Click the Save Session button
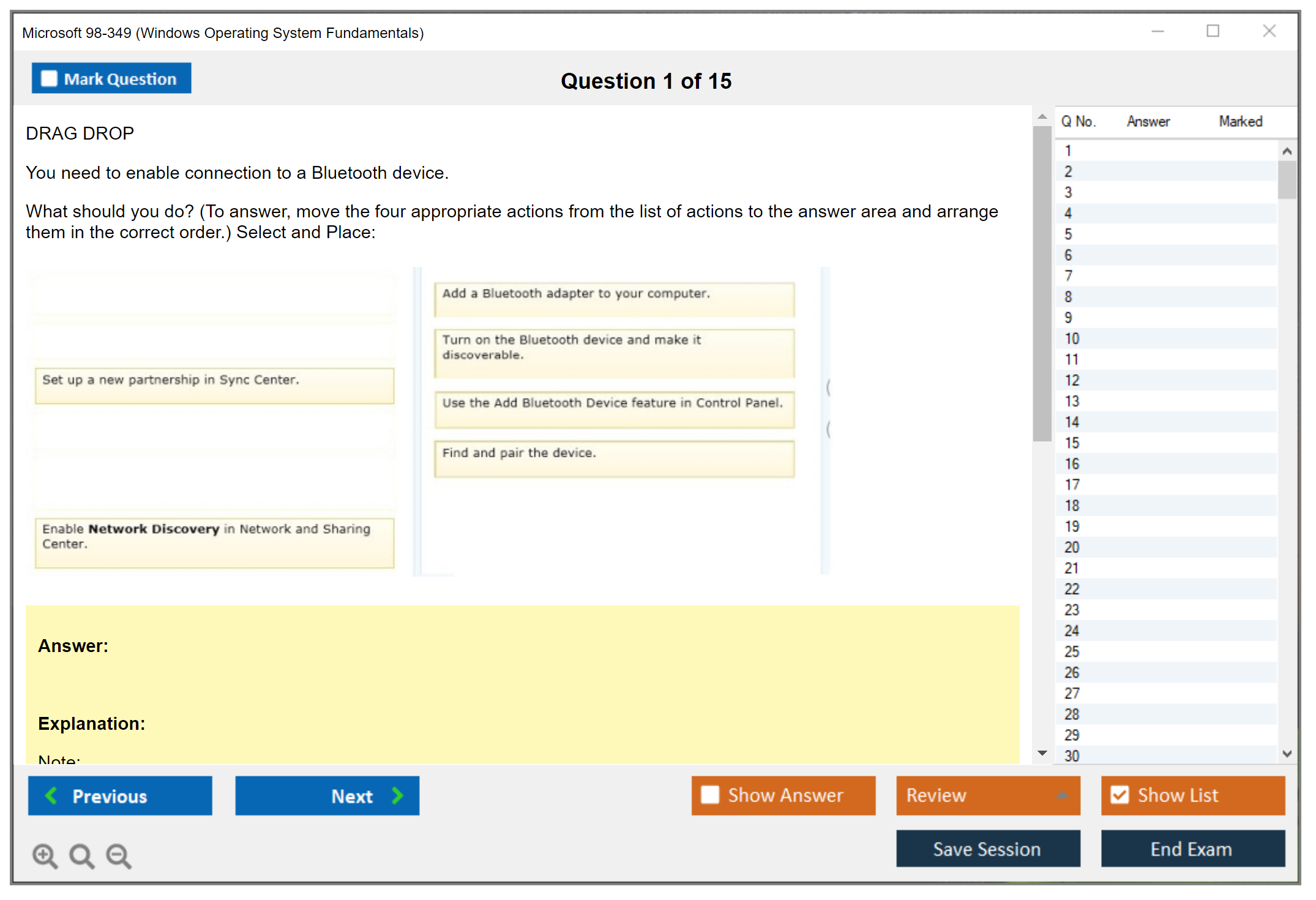Image resolution: width=1316 pixels, height=900 pixels. click(x=987, y=849)
